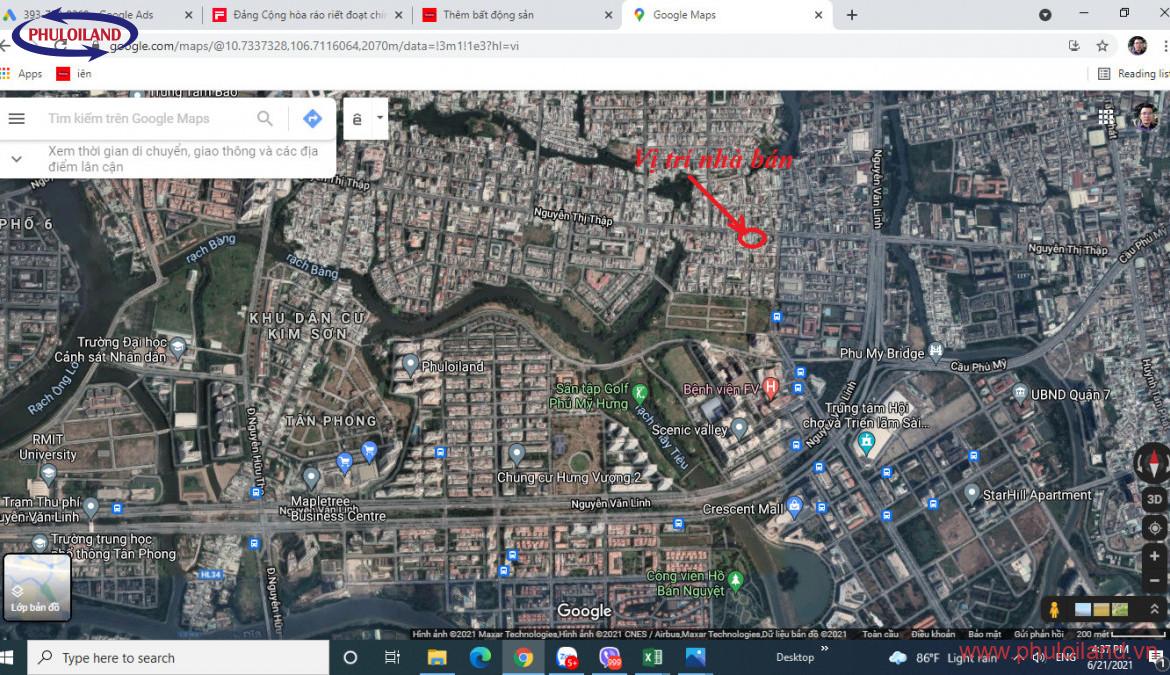Open the Google apps grid

(x=1106, y=117)
